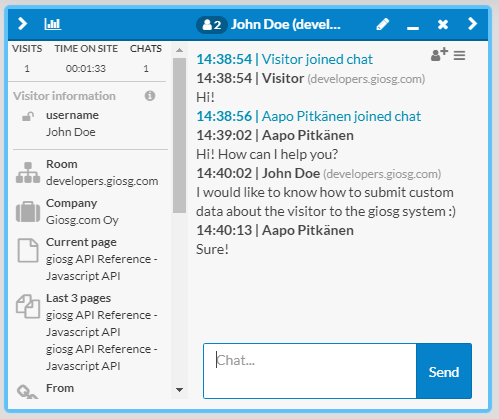Click the From link chain icon
This screenshot has width=499, height=419.
pos(27,392)
